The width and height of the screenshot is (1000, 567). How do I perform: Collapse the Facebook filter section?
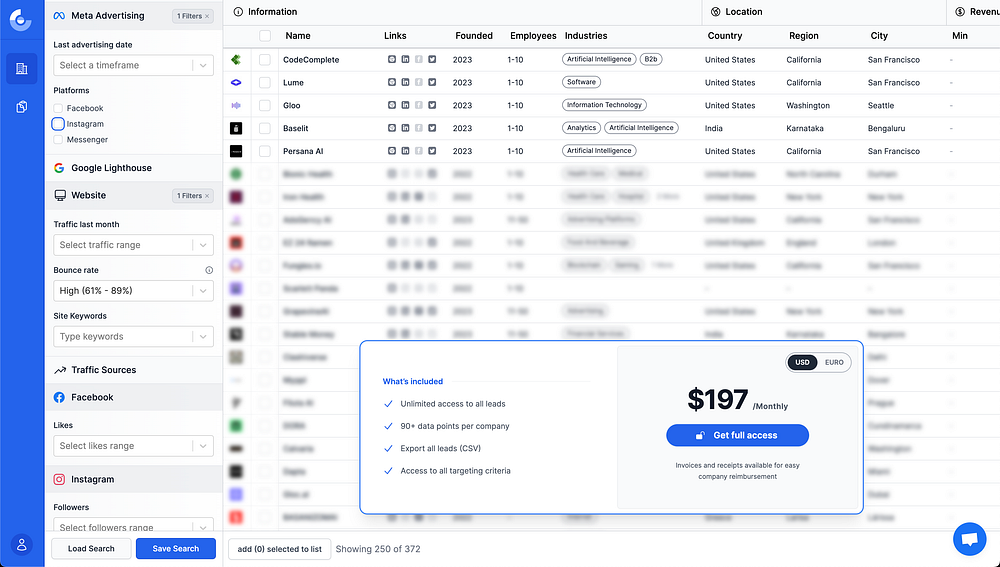[x=134, y=397]
